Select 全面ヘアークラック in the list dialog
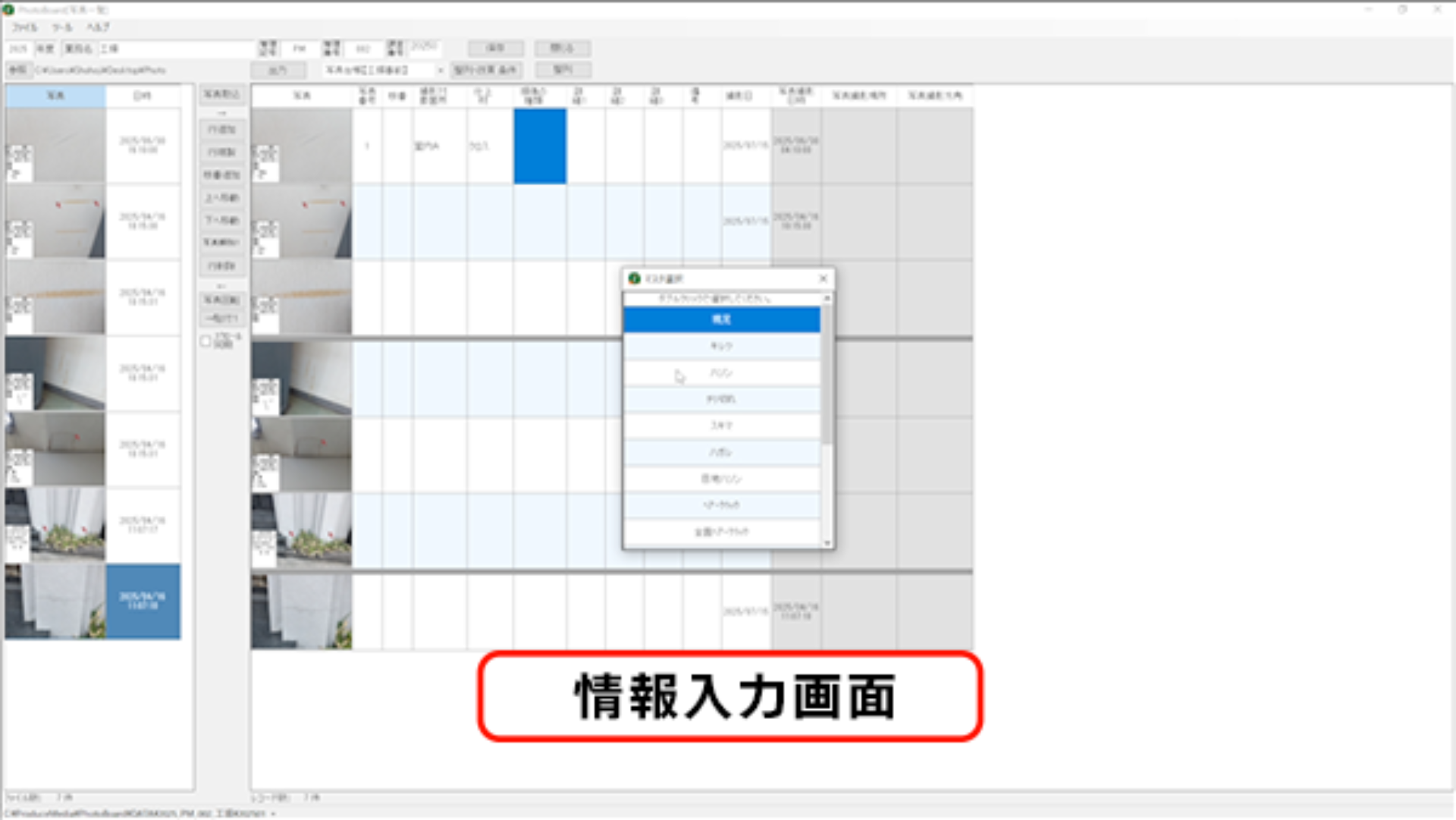This screenshot has height=820, width=1456. (721, 532)
